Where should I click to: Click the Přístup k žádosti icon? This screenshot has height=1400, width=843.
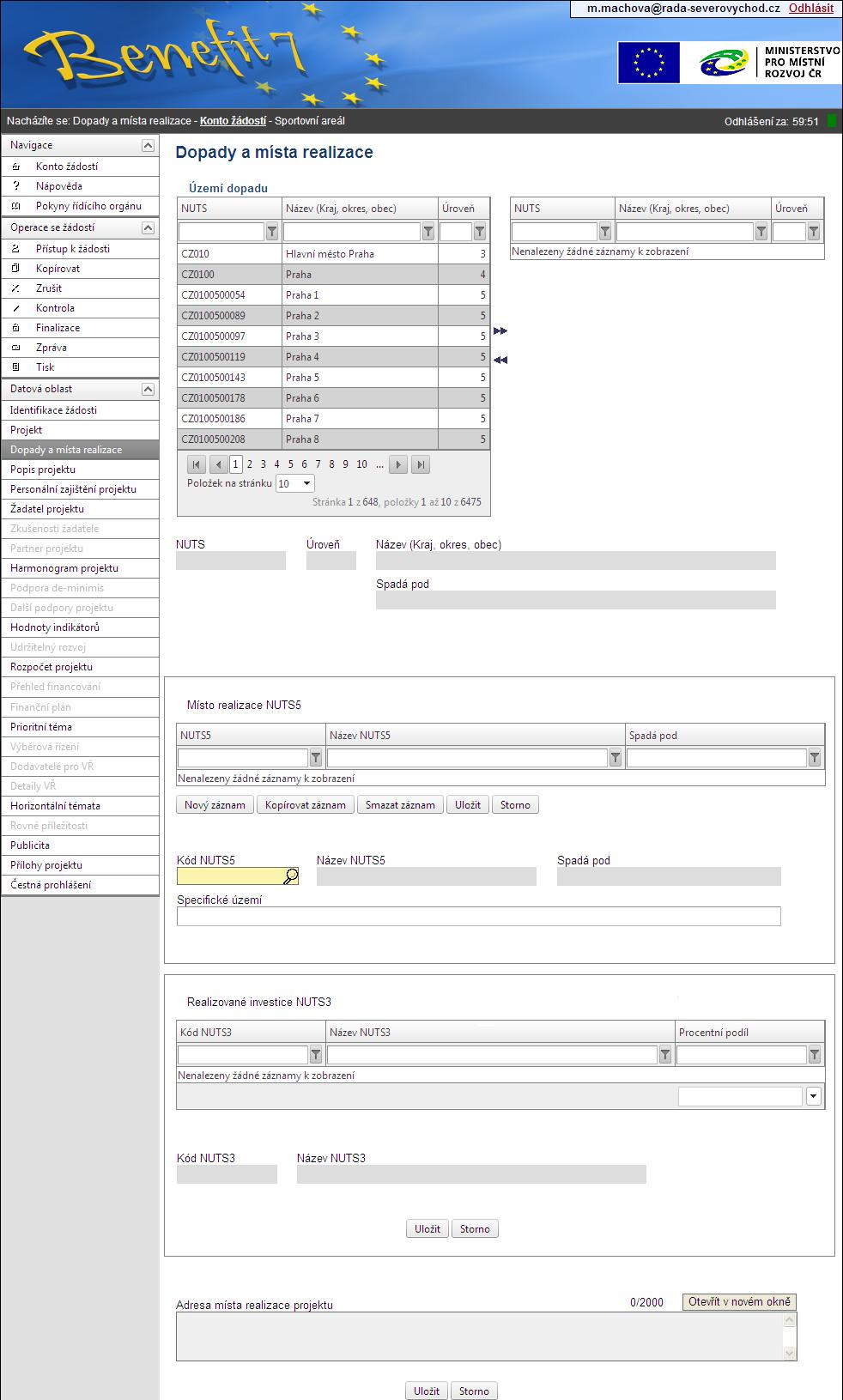coord(15,249)
